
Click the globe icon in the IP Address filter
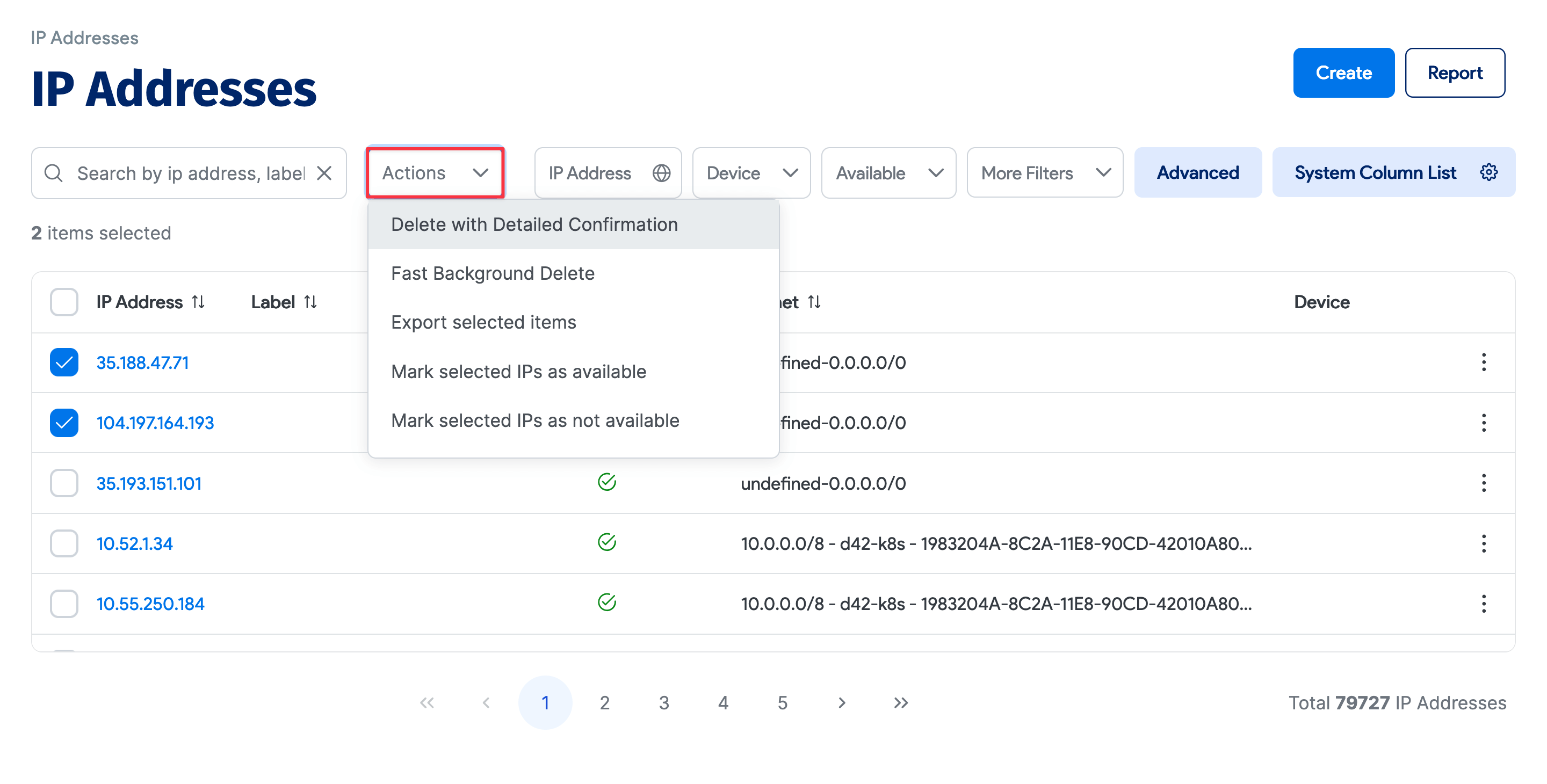coord(661,173)
